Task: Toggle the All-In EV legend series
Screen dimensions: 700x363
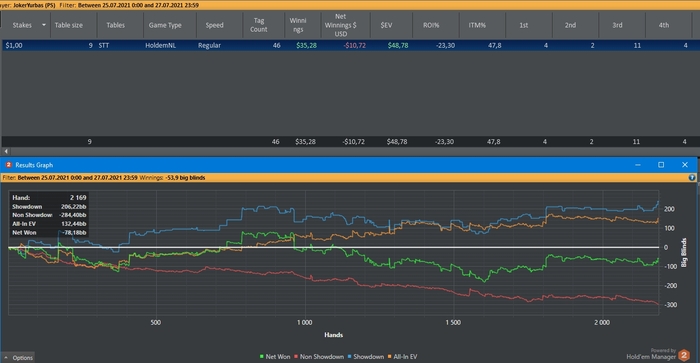Action: 402,357
